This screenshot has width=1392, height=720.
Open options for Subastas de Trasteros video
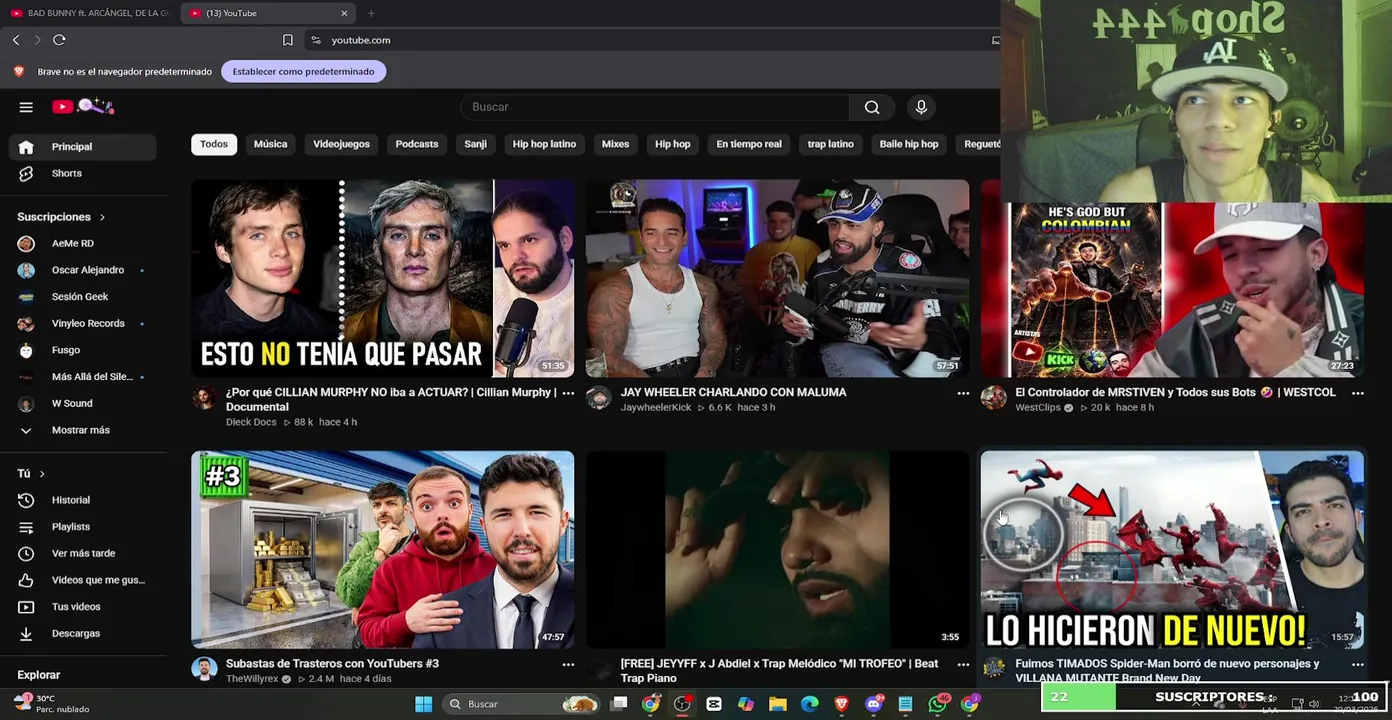point(568,664)
